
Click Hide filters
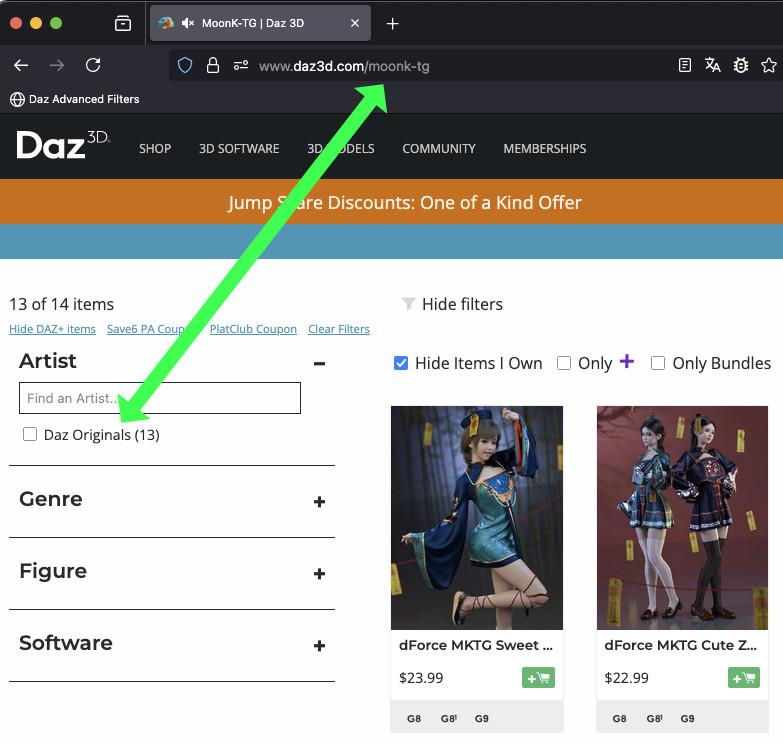coord(462,304)
